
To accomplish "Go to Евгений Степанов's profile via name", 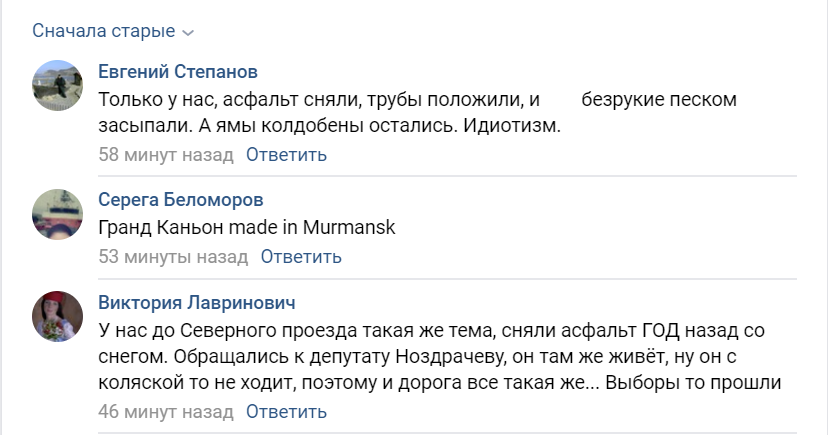I will (x=178, y=73).
